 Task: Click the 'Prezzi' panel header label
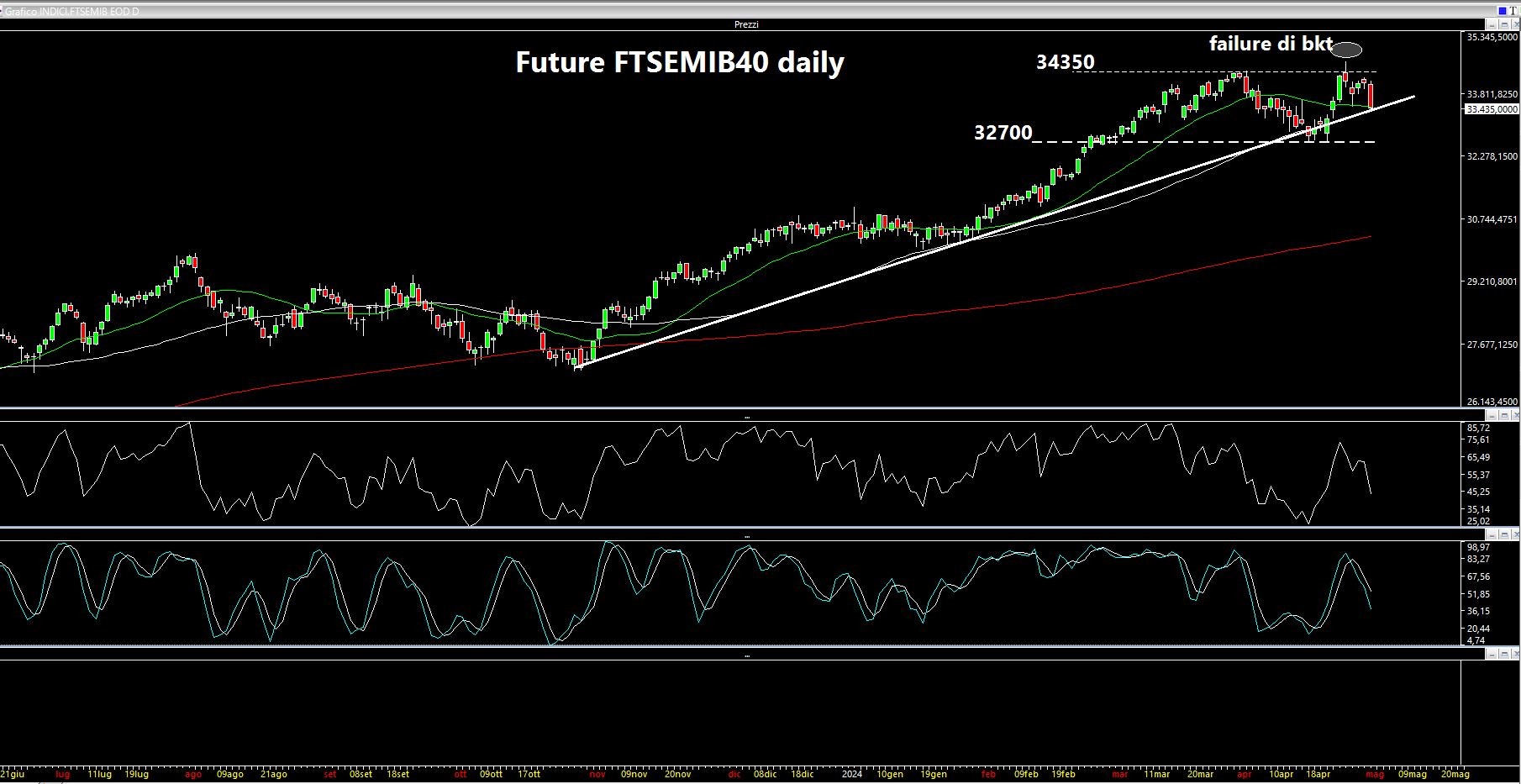coord(746,24)
